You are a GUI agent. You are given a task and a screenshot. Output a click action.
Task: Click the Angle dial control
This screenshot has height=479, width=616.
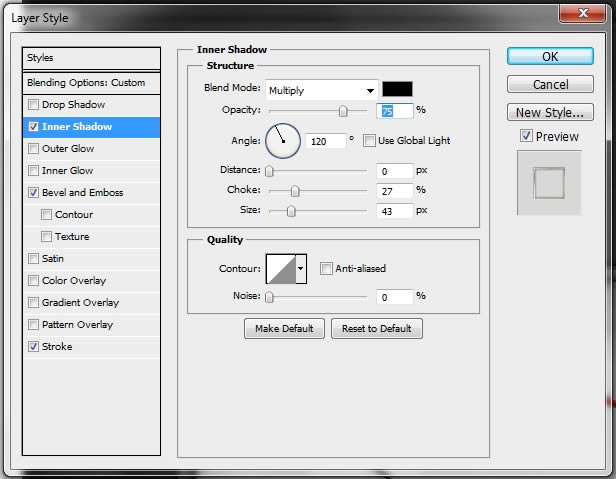coord(283,141)
